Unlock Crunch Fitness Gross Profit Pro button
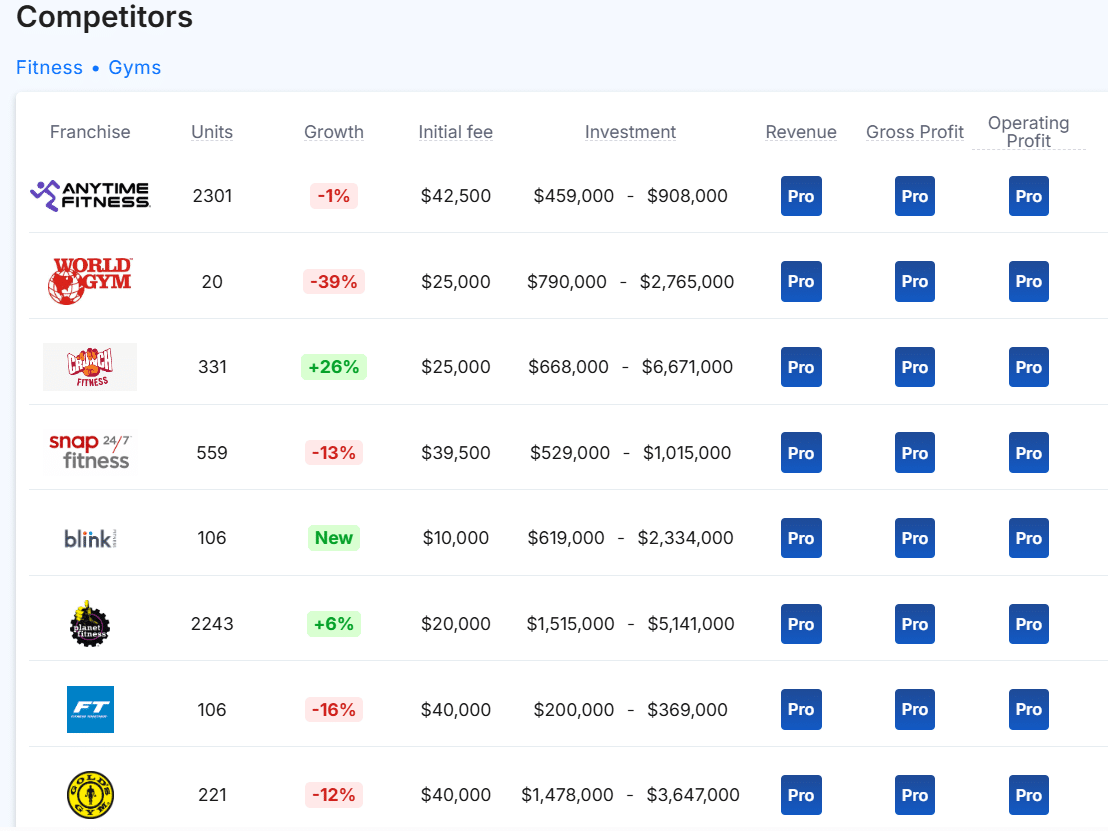This screenshot has height=831, width=1108. tap(914, 367)
